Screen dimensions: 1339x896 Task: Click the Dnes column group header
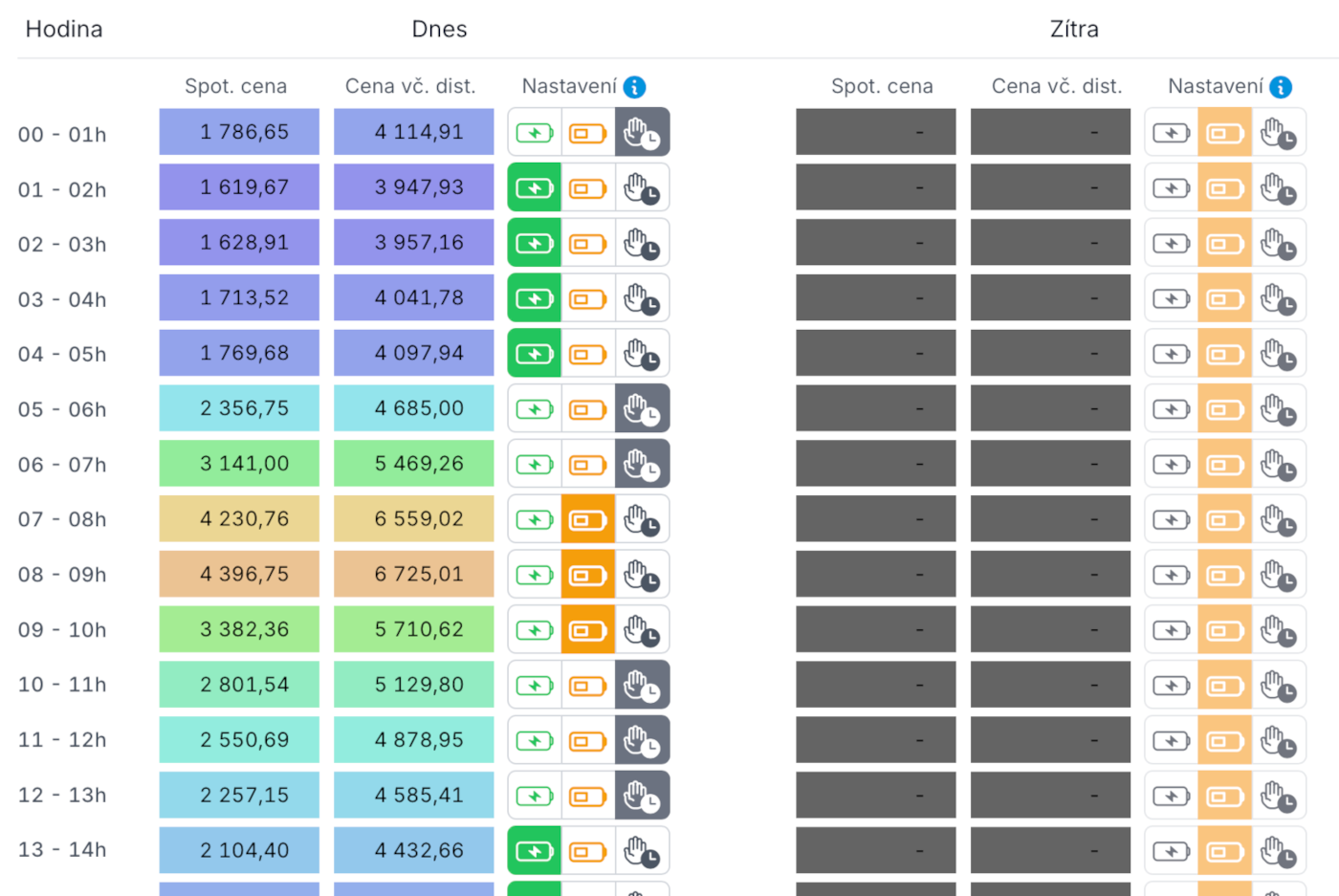coord(439,30)
